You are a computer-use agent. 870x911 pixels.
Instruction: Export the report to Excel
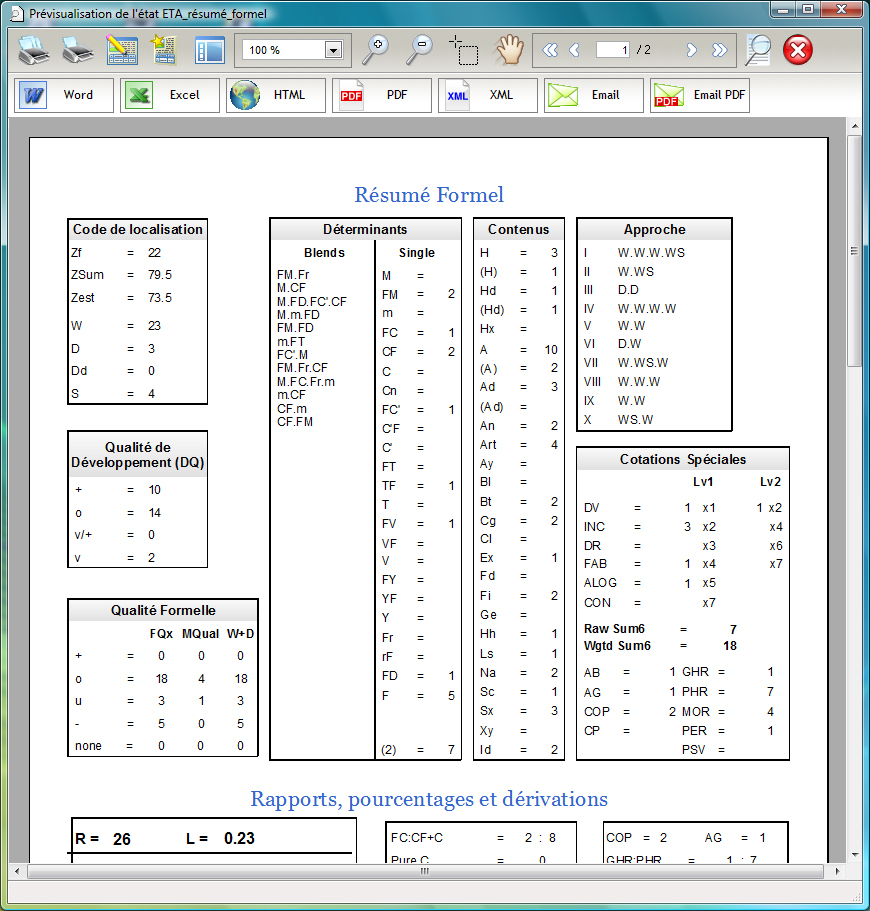point(167,95)
